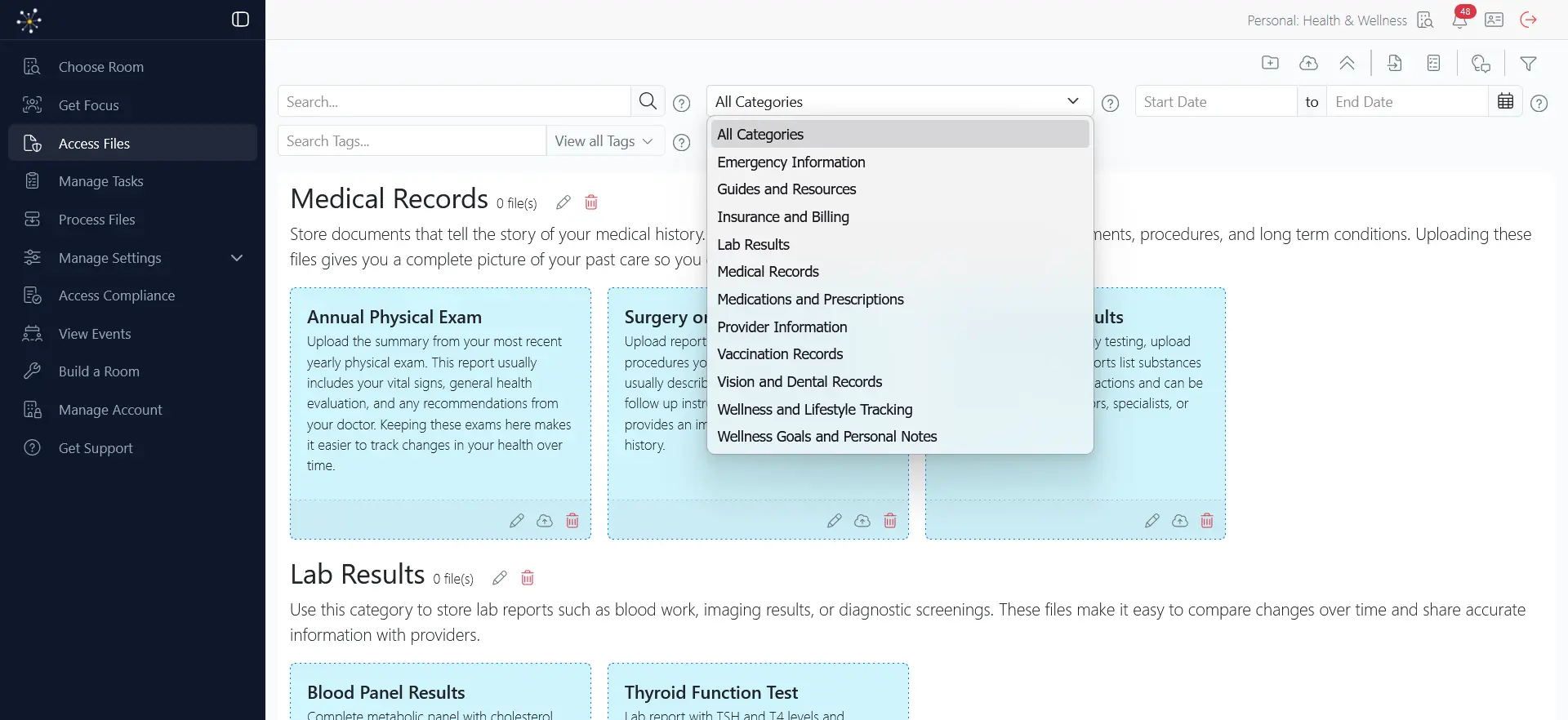Focus the Search Tags field
The image size is (1568, 720).
tap(412, 140)
